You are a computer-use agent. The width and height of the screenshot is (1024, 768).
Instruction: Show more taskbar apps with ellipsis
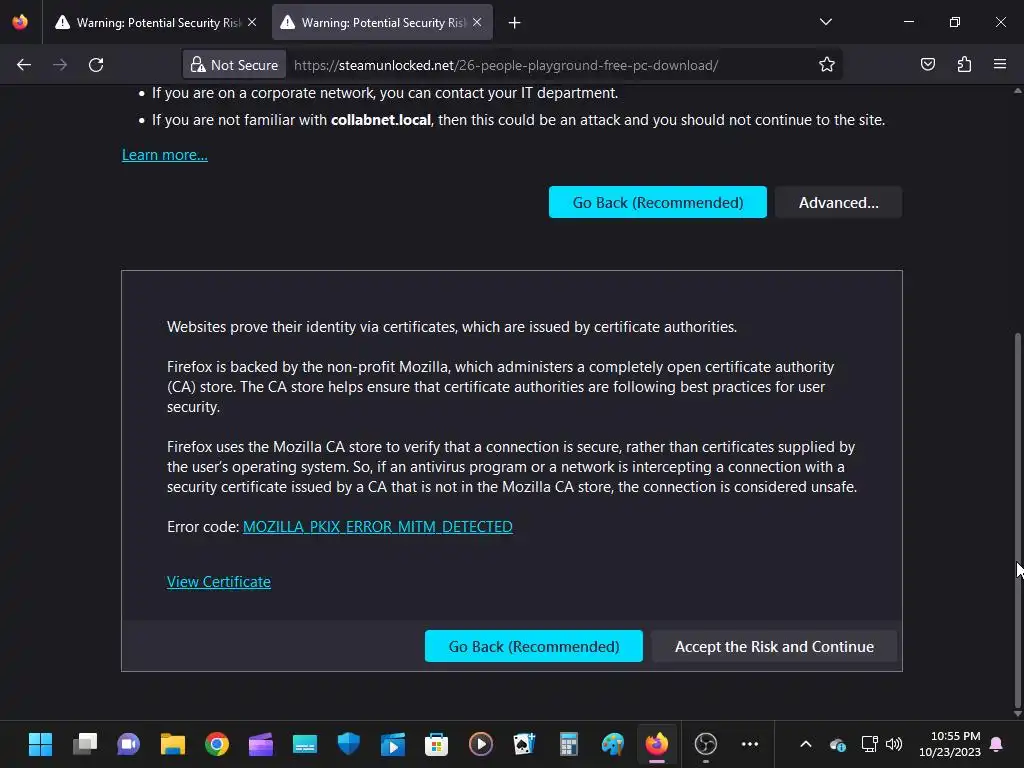pyautogui.click(x=750, y=744)
